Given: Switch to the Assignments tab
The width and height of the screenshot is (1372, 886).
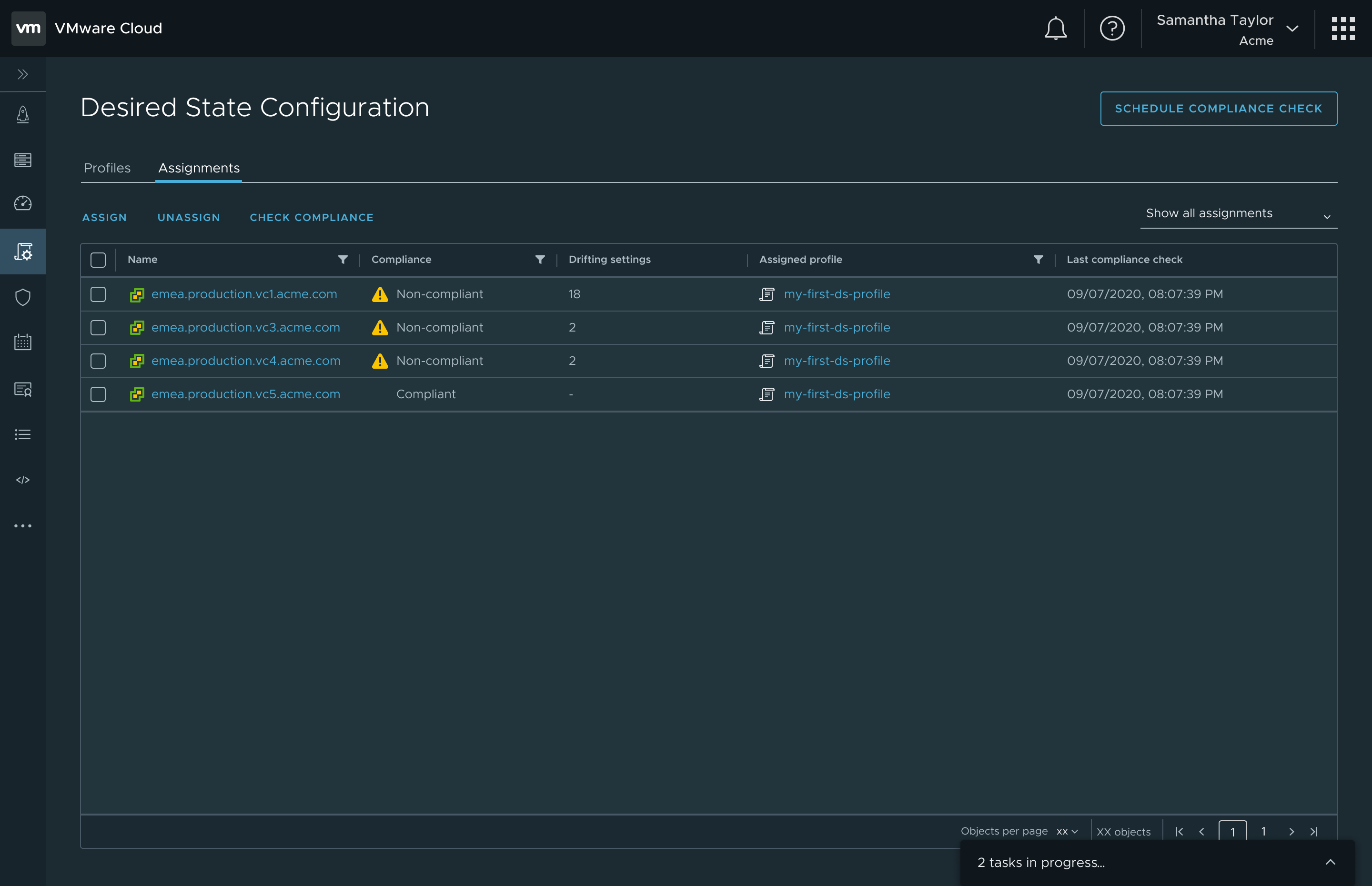Looking at the screenshot, I should click(x=199, y=168).
